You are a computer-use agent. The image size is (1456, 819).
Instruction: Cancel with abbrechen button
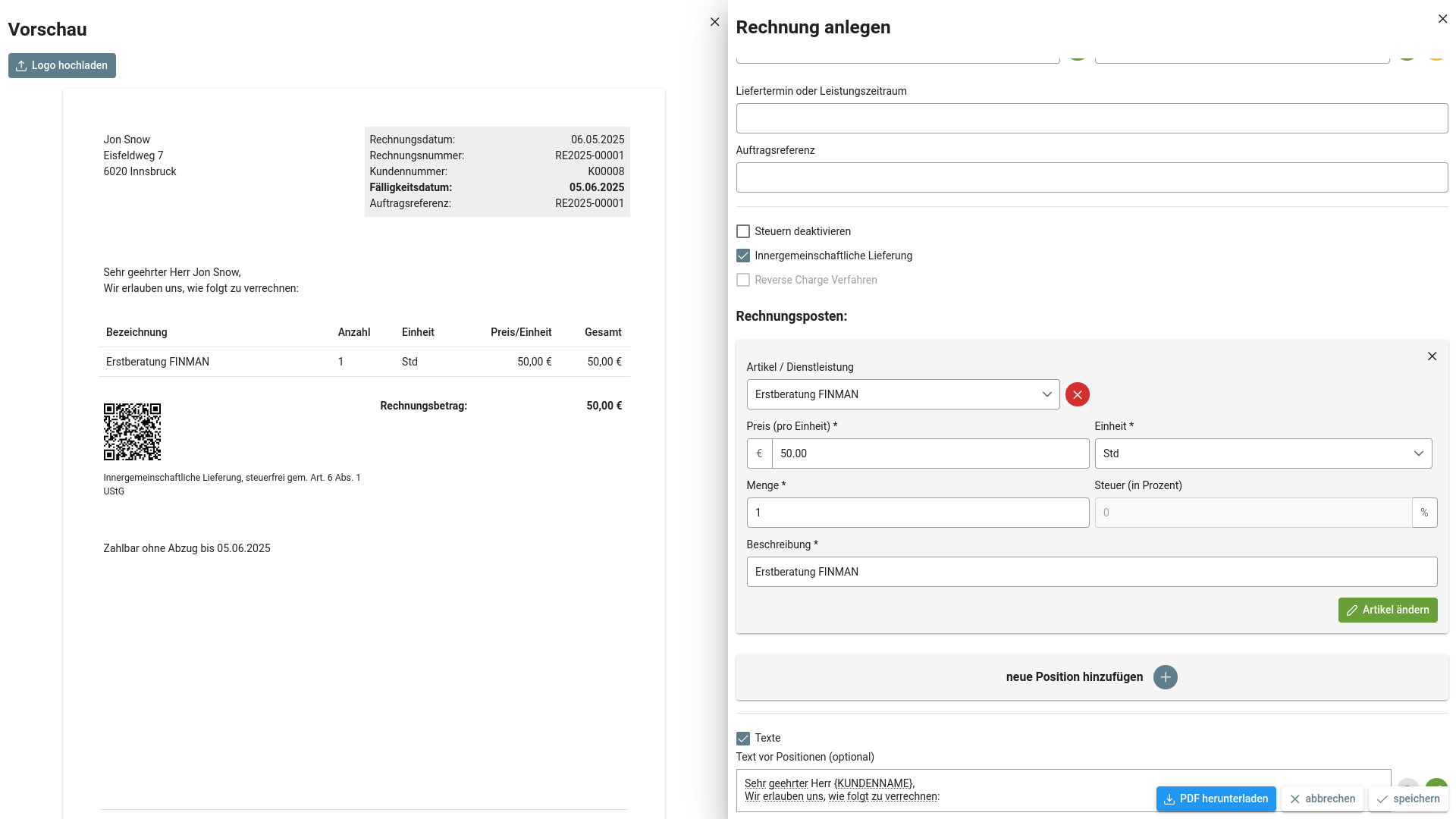pyautogui.click(x=1322, y=799)
